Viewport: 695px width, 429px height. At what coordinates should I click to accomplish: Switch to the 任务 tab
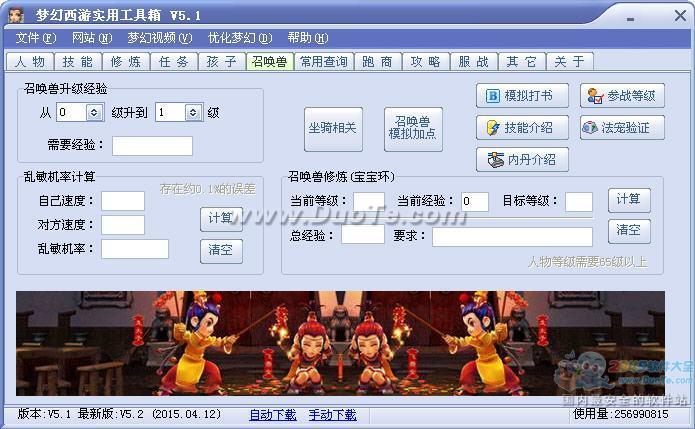[x=174, y=61]
